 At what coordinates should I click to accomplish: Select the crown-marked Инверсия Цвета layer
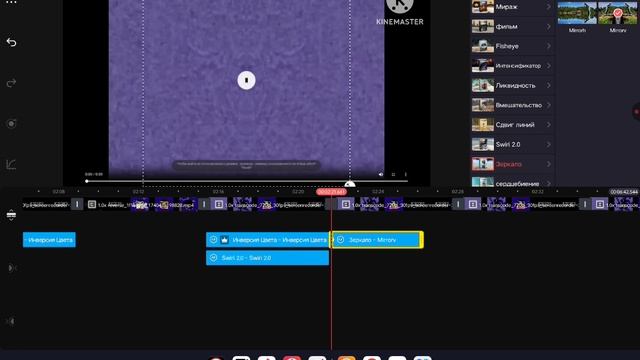pyautogui.click(x=267, y=240)
